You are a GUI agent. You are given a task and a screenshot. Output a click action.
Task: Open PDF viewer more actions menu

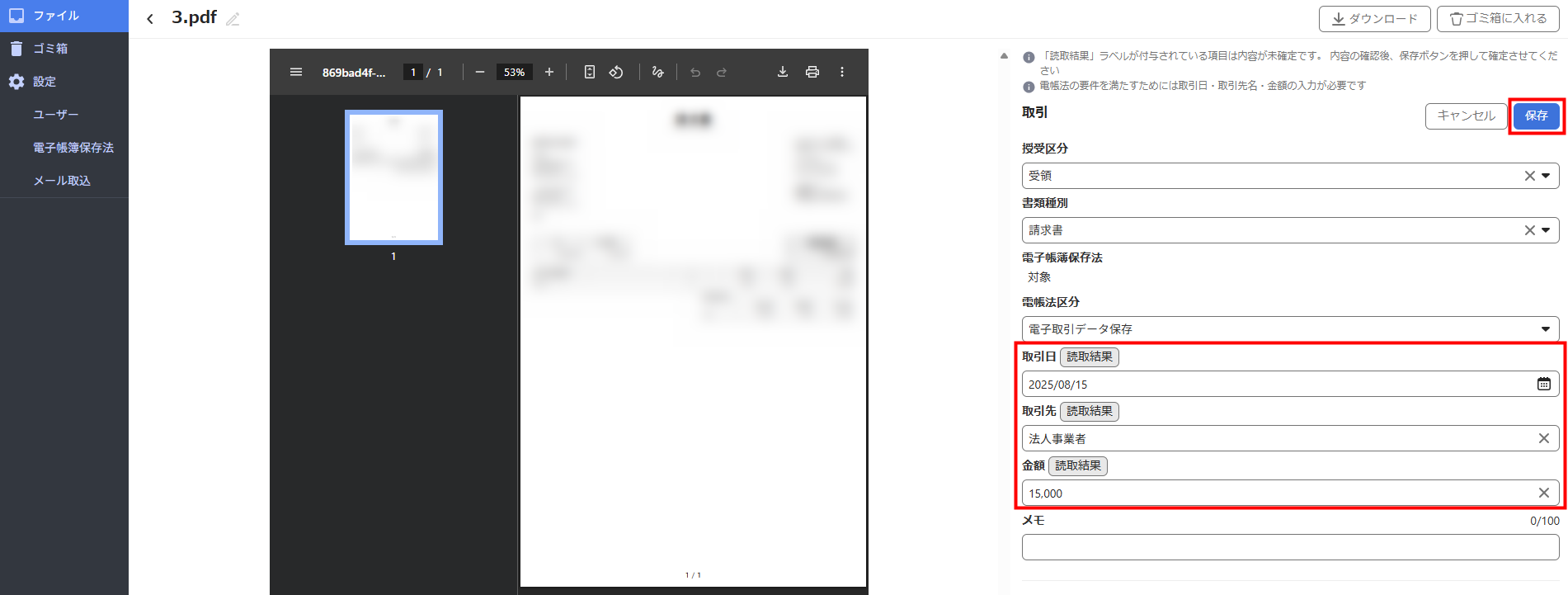coord(842,72)
